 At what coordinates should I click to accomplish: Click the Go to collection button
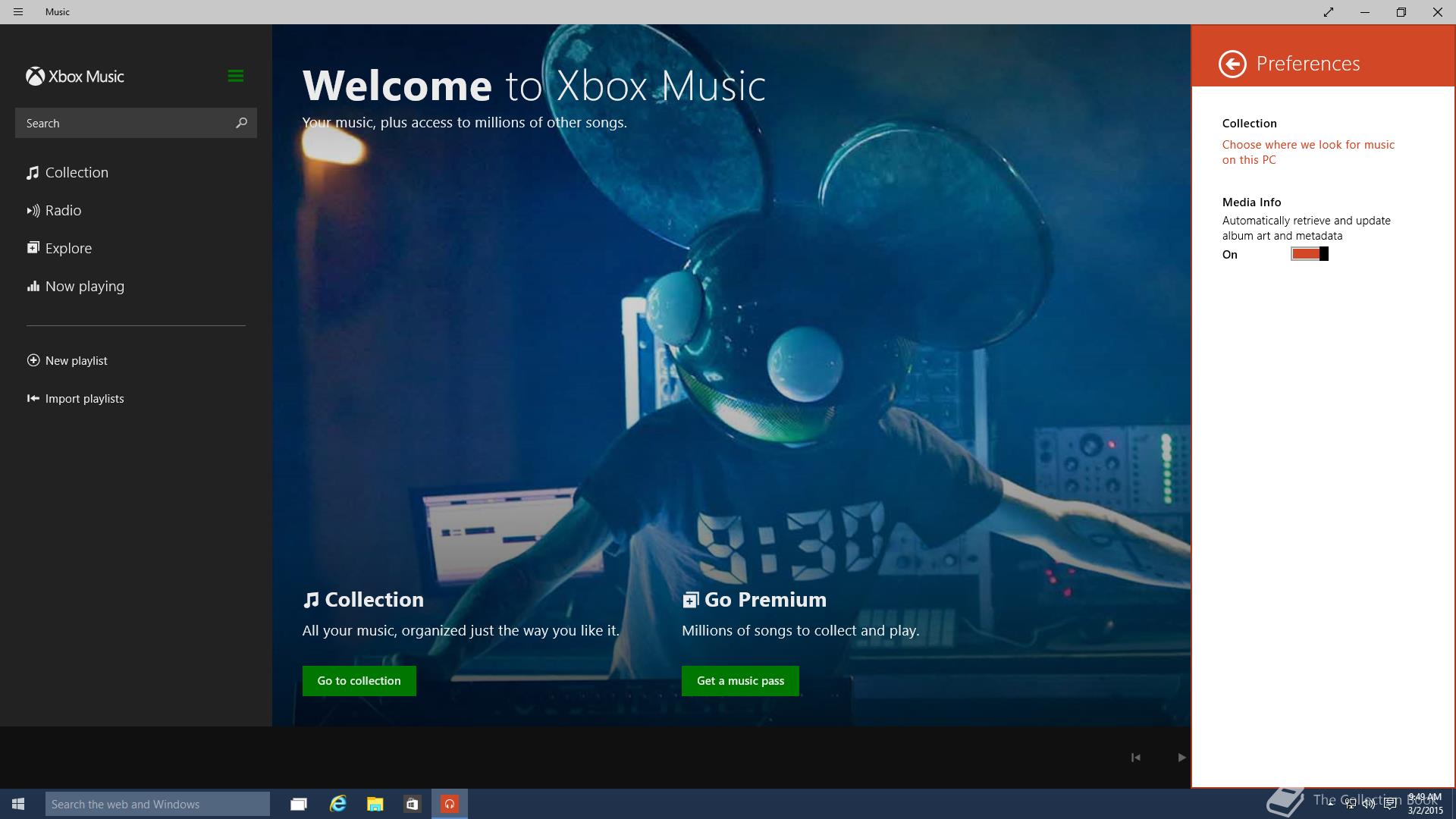(359, 681)
